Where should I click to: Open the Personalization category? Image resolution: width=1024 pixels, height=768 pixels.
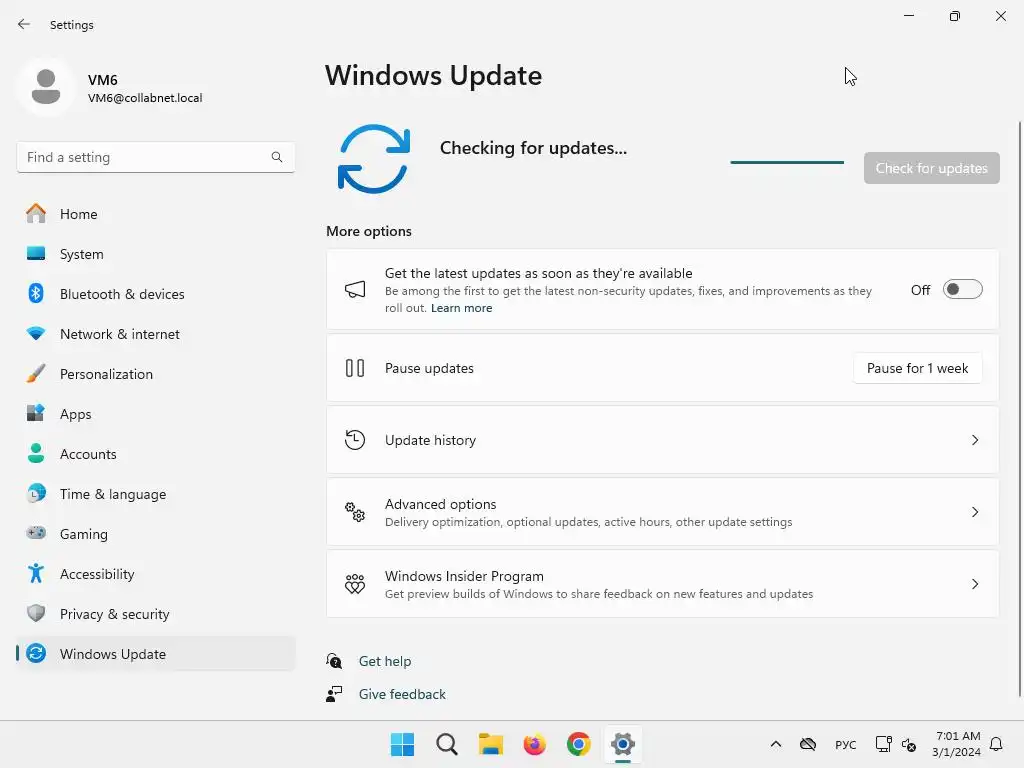click(155, 374)
